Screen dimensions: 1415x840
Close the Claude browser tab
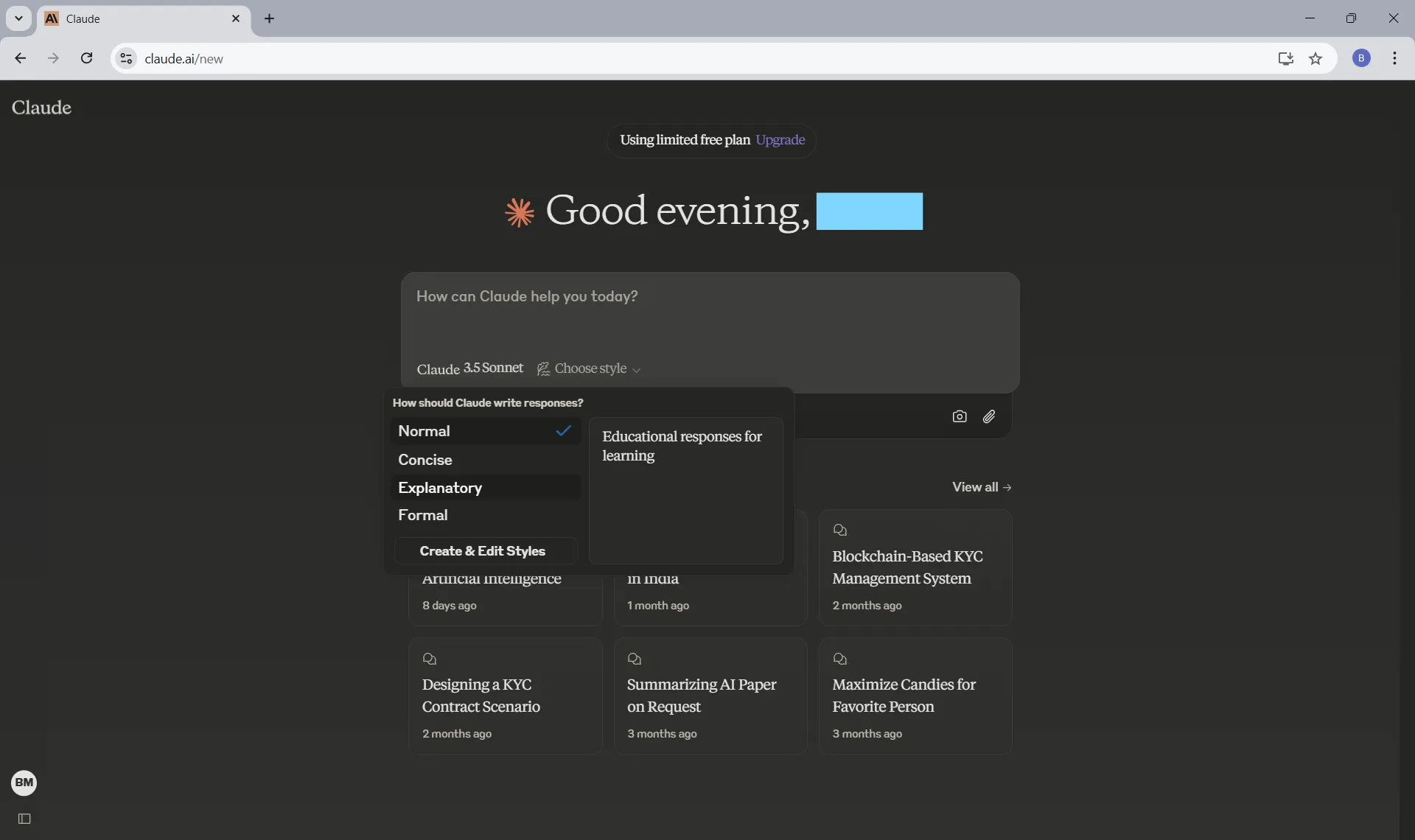pos(236,18)
